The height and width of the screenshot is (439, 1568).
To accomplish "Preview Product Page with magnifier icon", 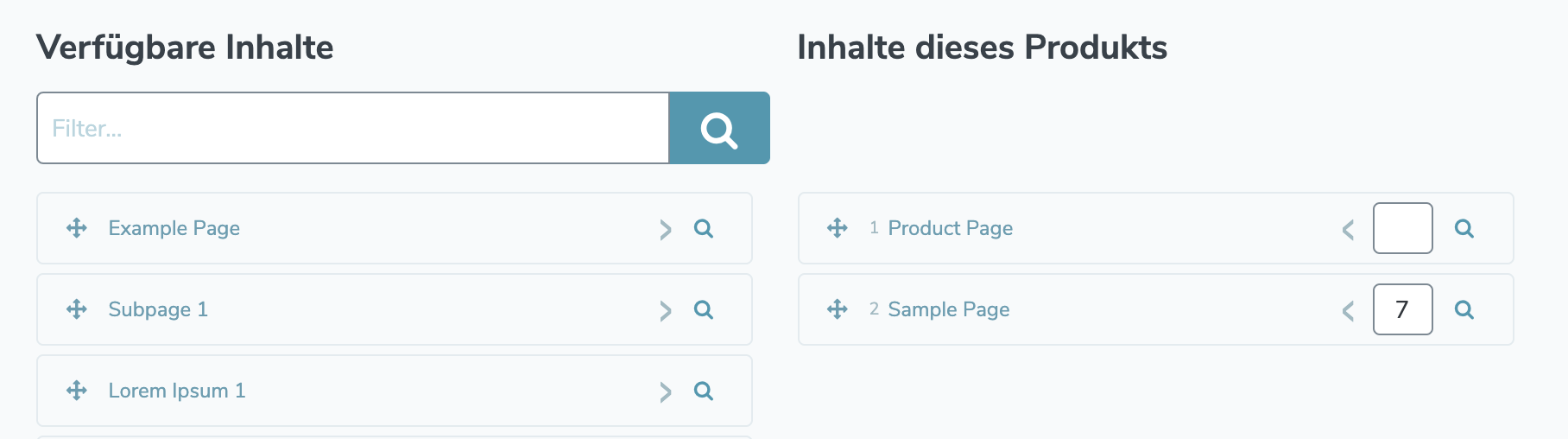I will [1464, 229].
